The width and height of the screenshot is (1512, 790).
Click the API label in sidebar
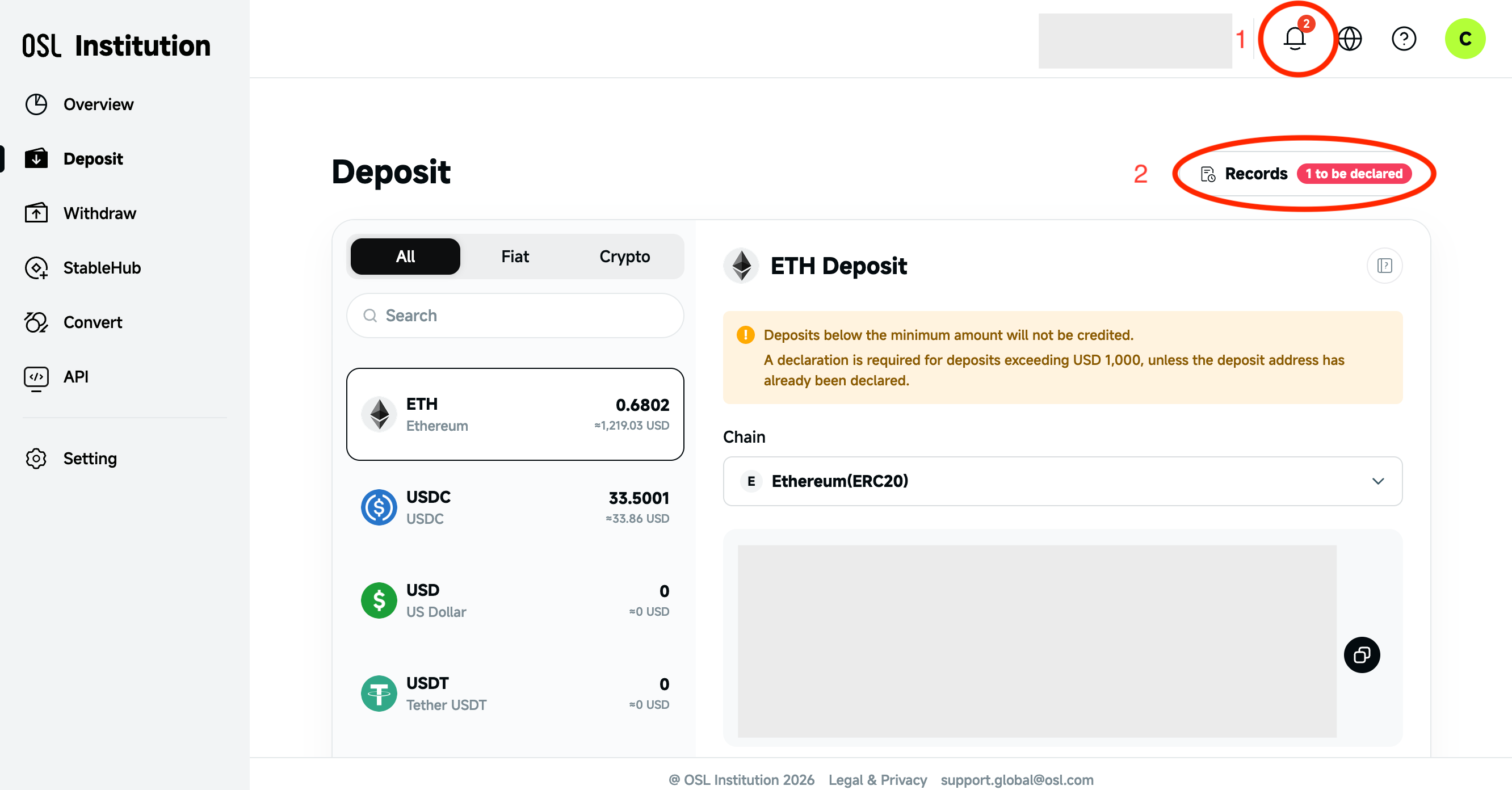(75, 377)
